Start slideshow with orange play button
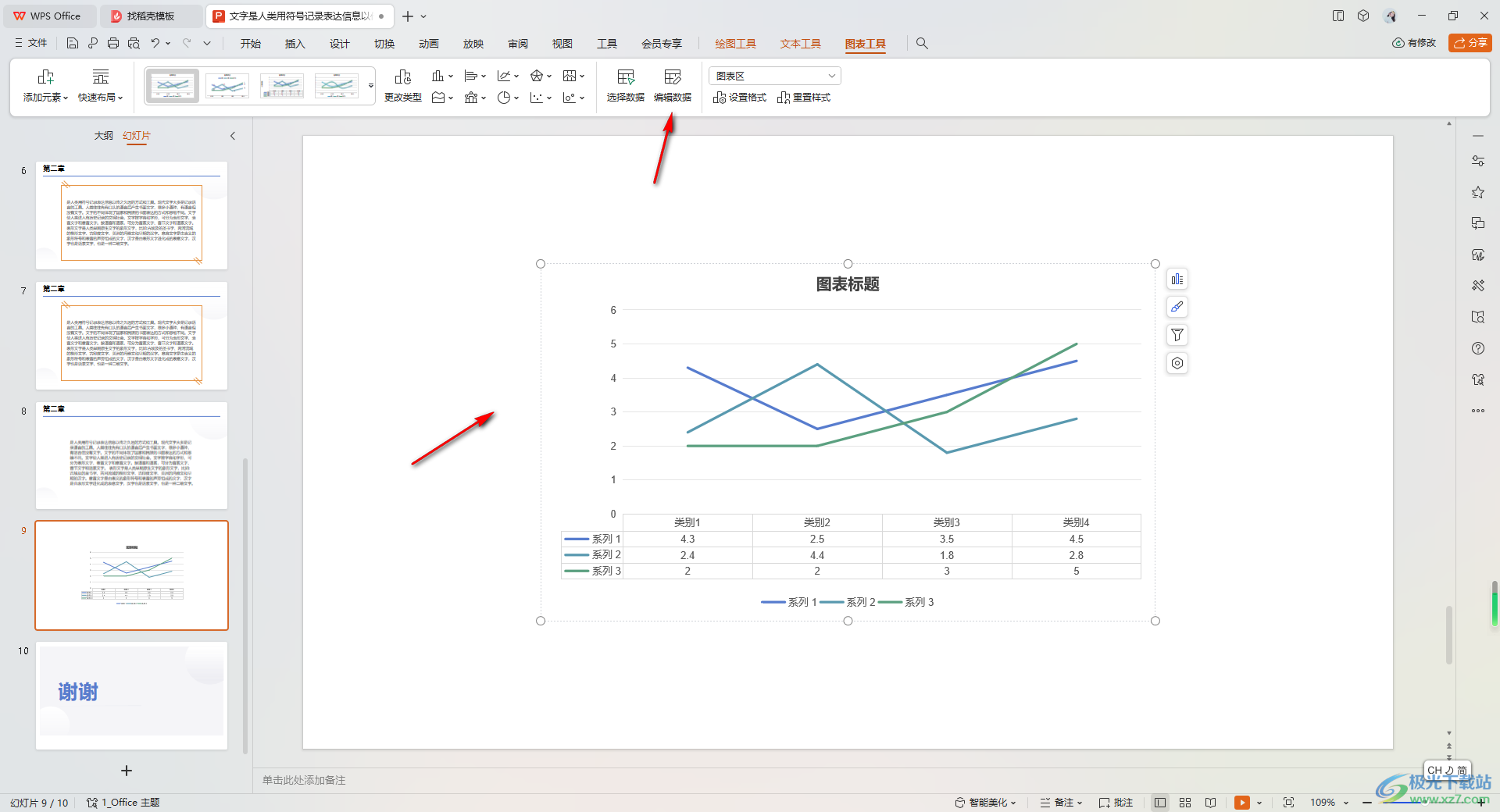 [1242, 803]
